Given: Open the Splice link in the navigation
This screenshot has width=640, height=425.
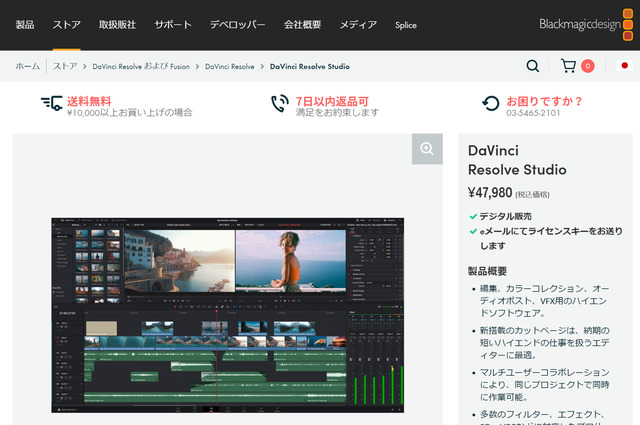Looking at the screenshot, I should pyautogui.click(x=406, y=25).
